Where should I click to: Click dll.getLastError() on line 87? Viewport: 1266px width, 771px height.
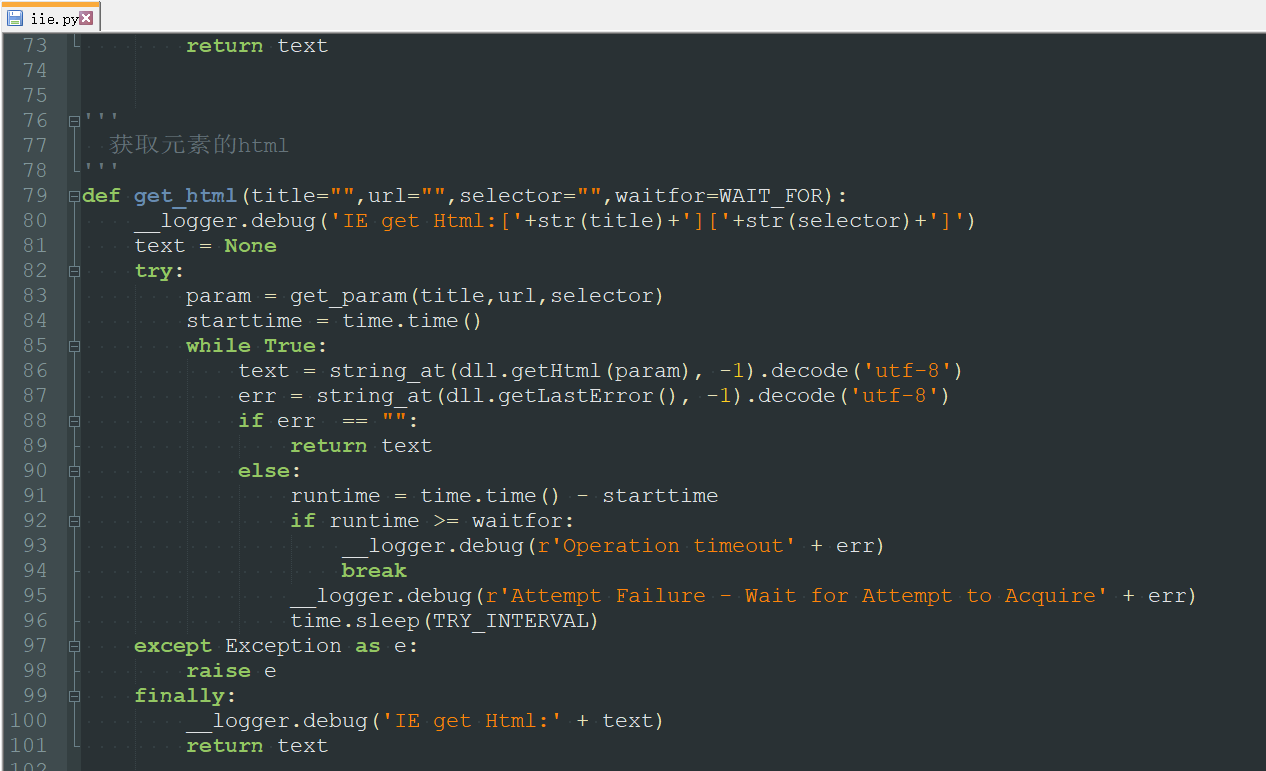[569, 396]
